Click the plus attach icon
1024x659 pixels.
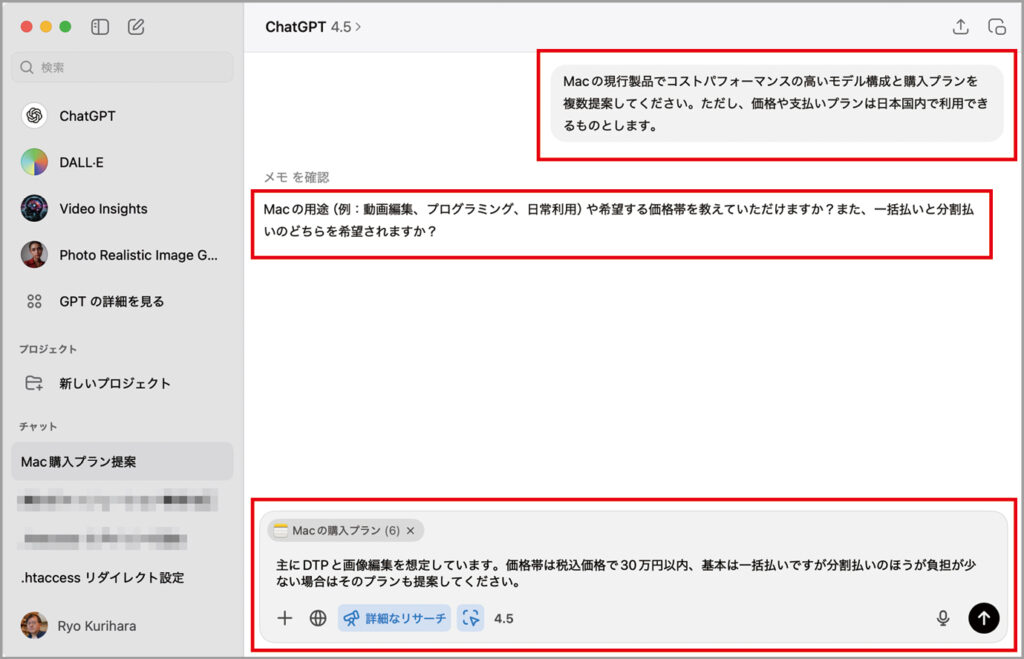285,618
